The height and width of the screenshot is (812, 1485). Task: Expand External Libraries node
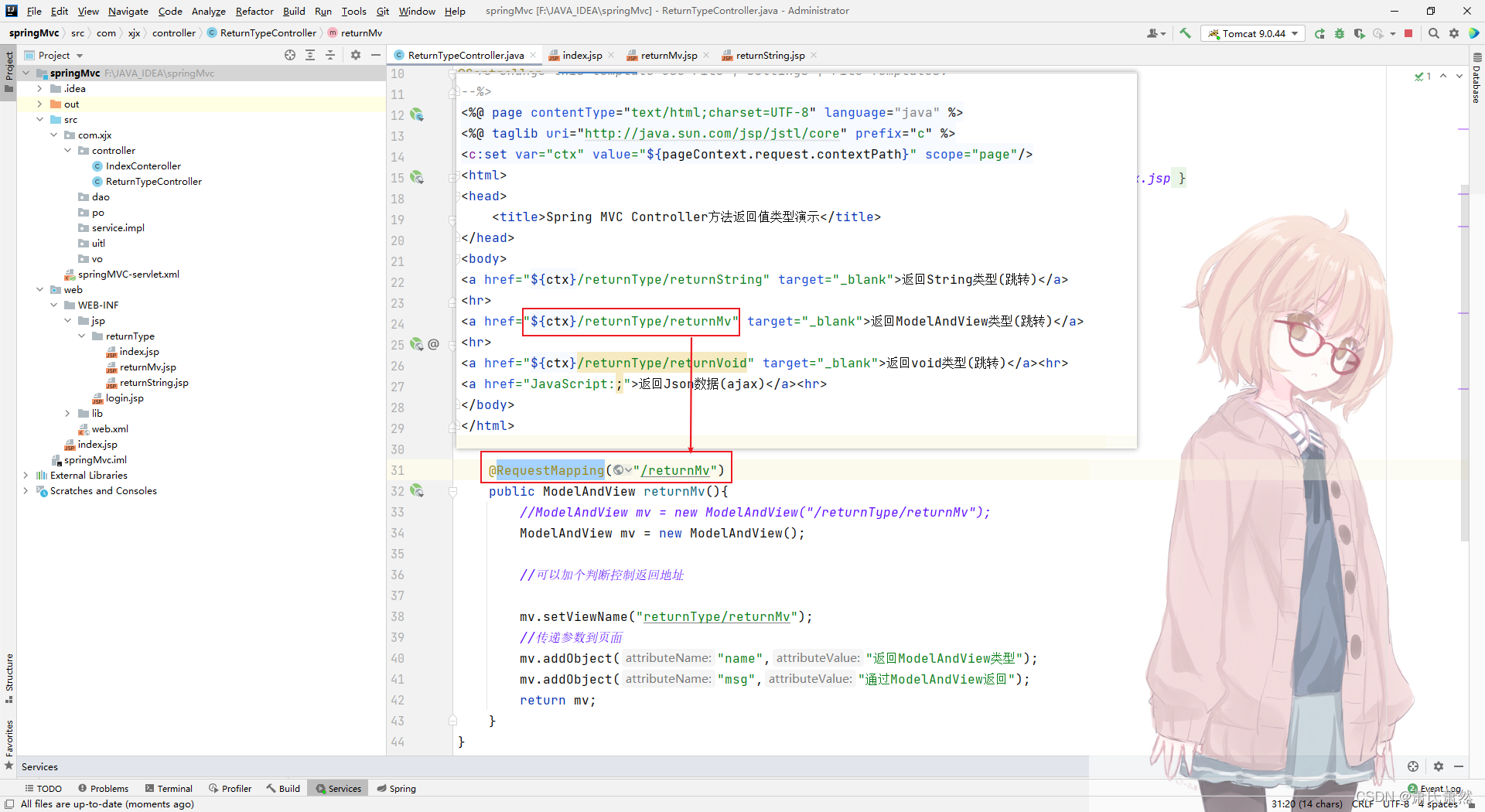pos(26,475)
